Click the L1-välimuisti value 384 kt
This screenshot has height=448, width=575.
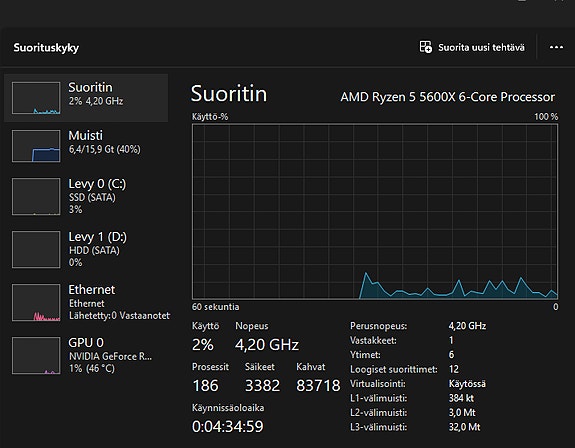[x=461, y=398]
